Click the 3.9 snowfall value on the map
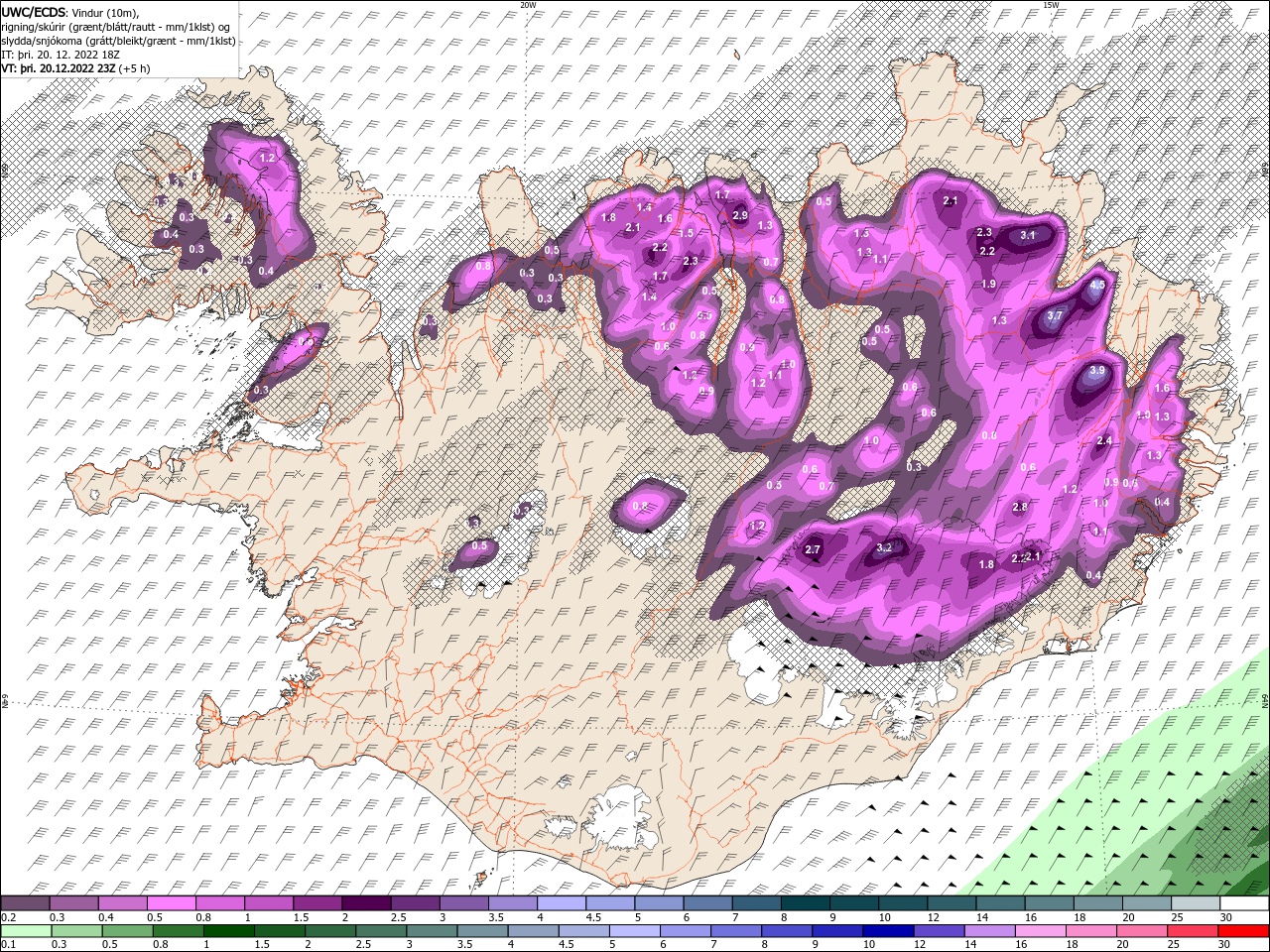The width and height of the screenshot is (1270, 952). click(x=1096, y=371)
